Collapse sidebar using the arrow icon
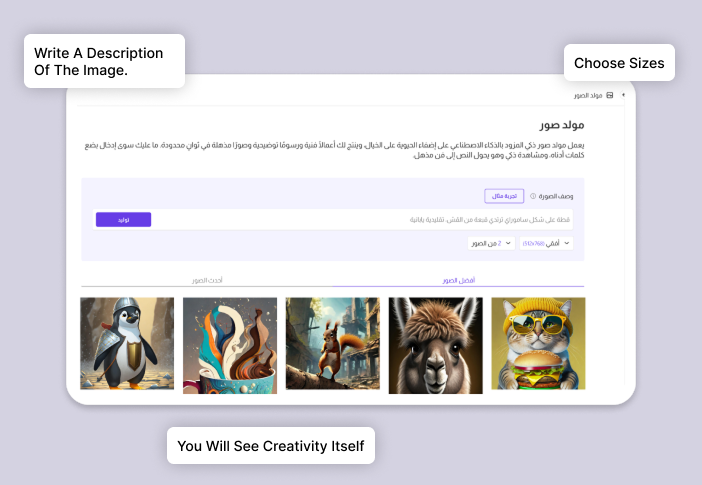This screenshot has width=702, height=485. click(623, 95)
